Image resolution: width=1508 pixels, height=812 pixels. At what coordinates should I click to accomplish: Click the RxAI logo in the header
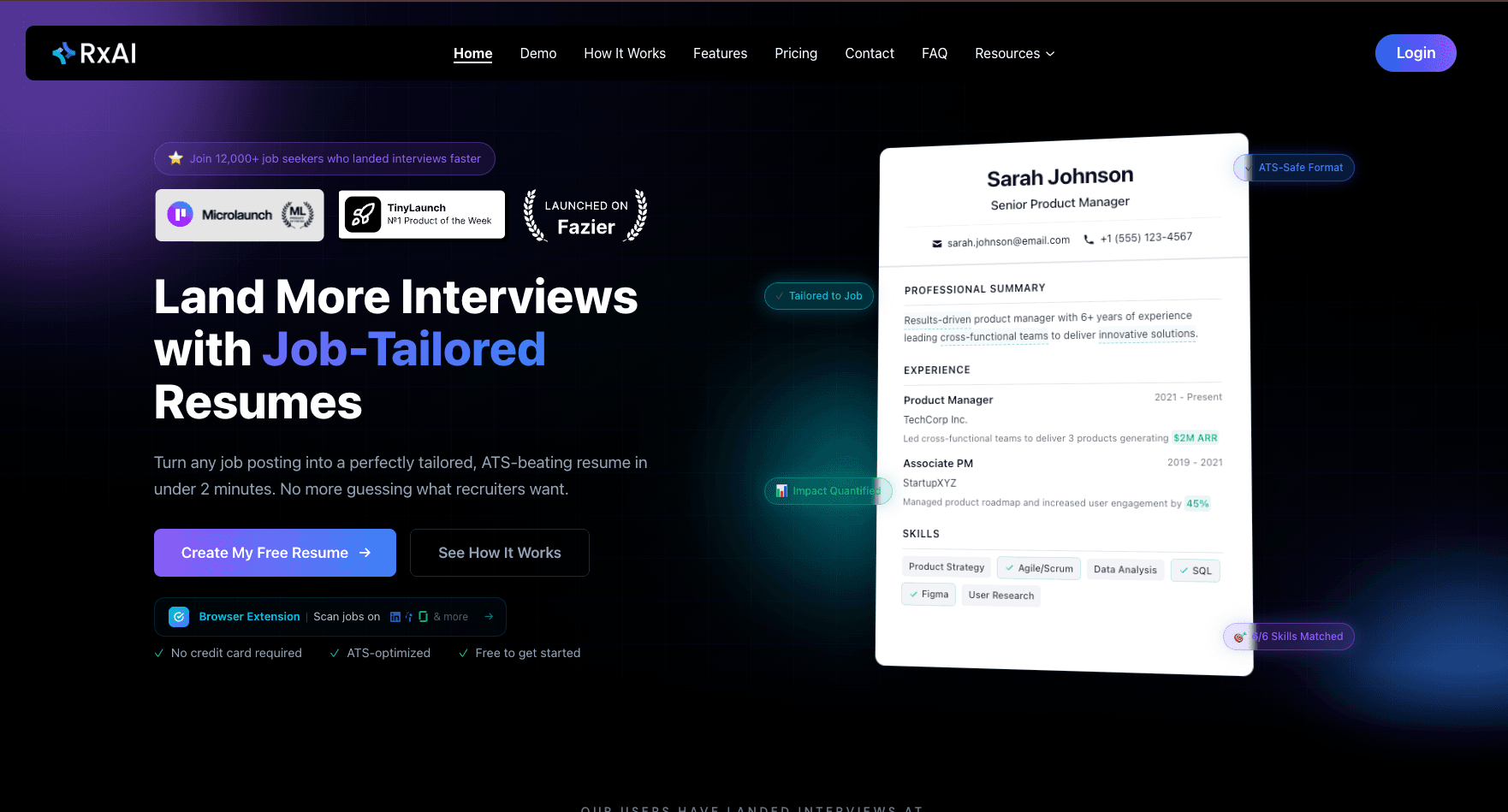[x=94, y=53]
